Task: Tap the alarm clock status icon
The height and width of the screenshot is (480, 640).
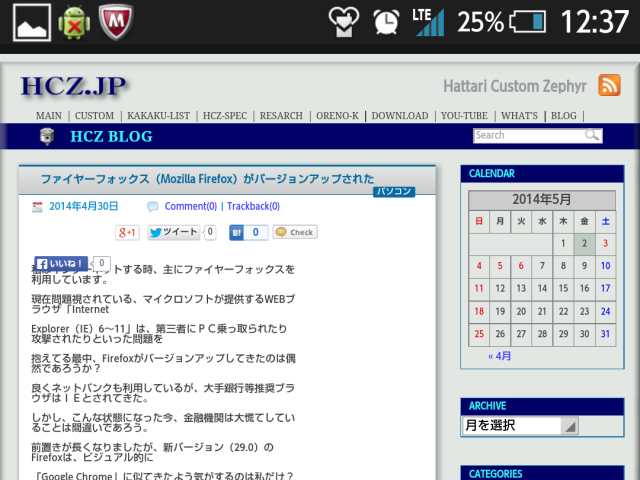Action: pos(386,22)
